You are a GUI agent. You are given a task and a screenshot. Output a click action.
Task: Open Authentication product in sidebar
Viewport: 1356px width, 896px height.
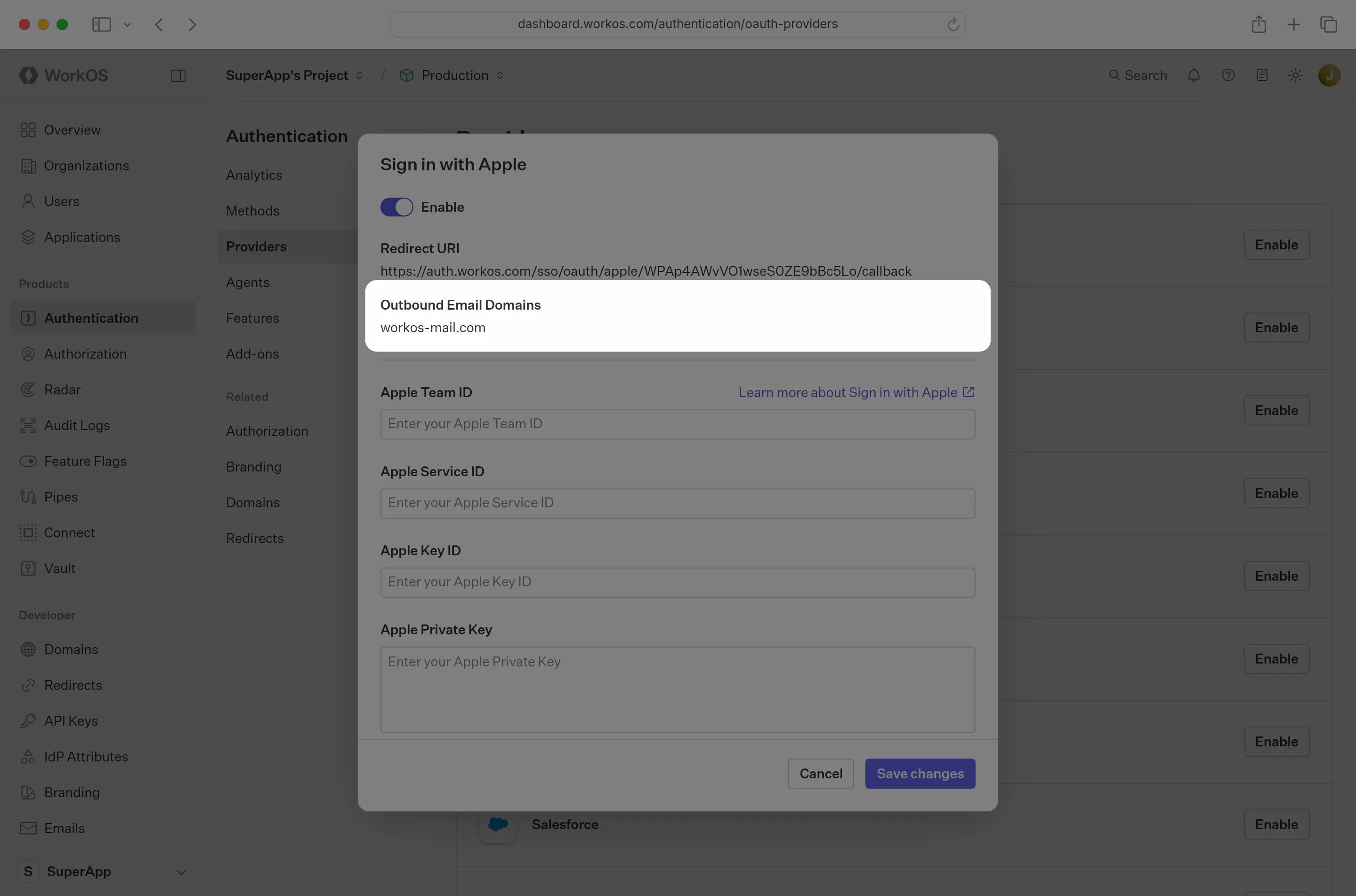pyautogui.click(x=103, y=318)
